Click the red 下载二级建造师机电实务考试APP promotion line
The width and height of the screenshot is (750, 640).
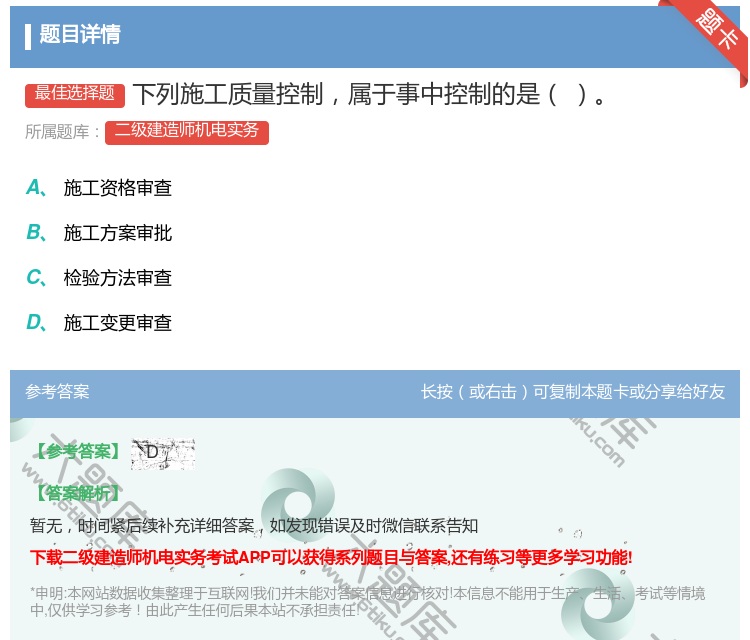[331, 557]
